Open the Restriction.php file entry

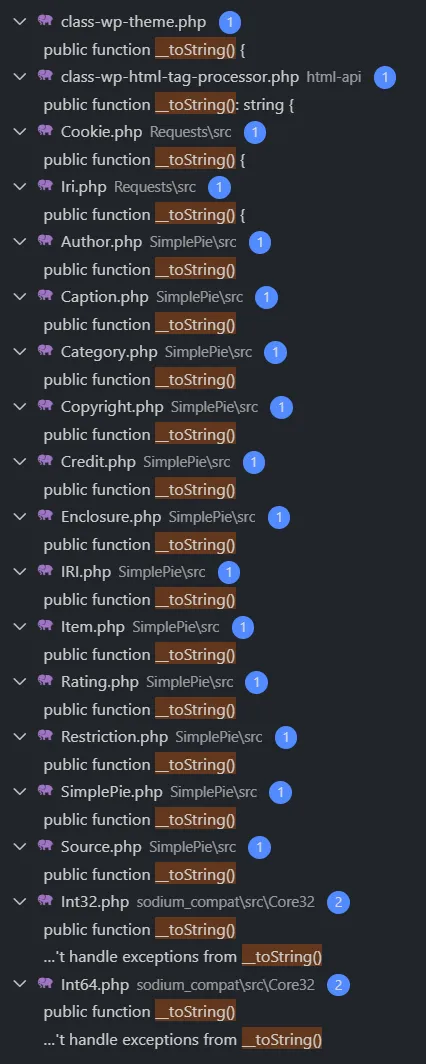[x=115, y=737]
